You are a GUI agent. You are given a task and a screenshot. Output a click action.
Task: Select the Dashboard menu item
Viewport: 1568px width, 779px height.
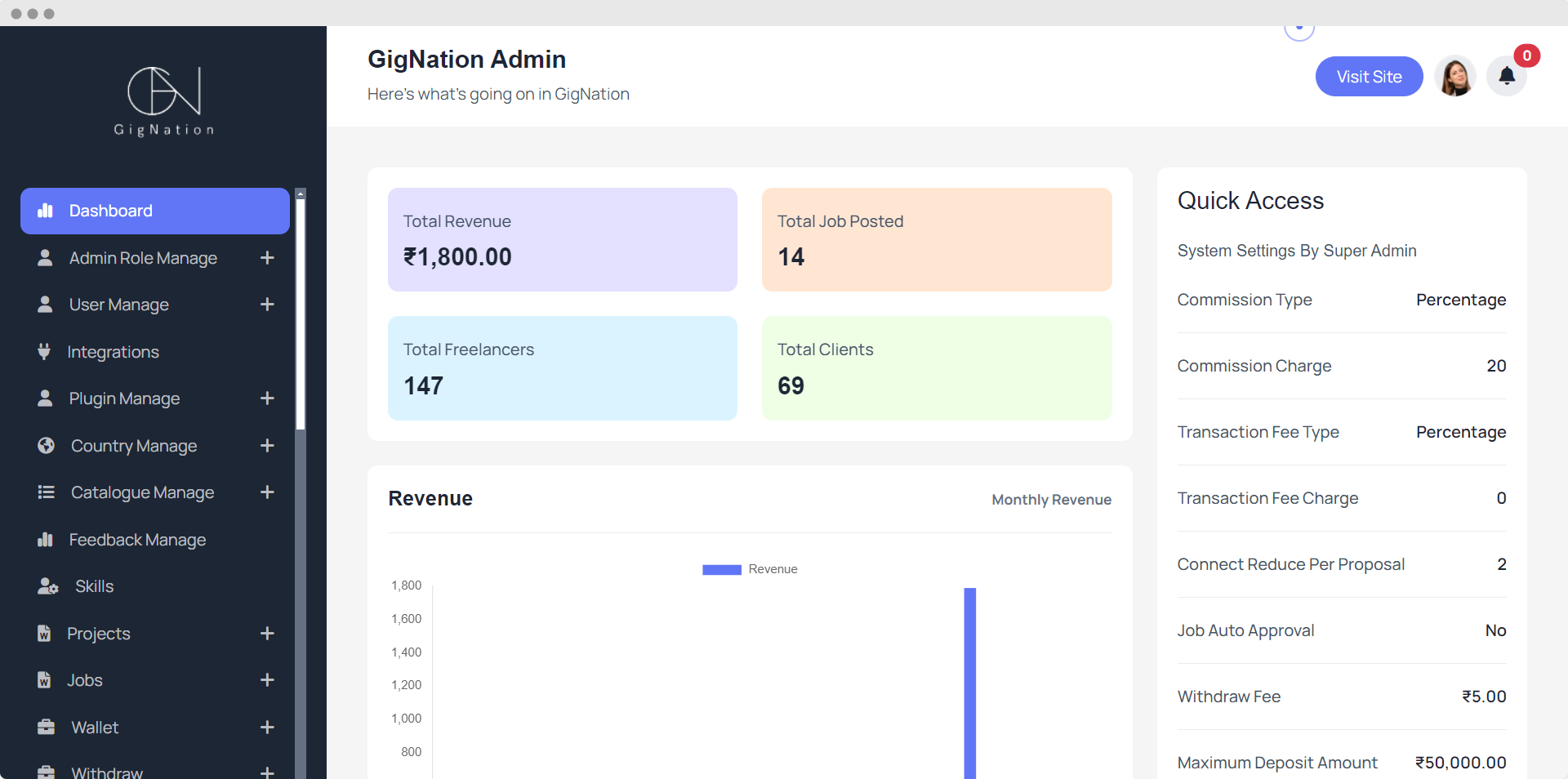(155, 211)
